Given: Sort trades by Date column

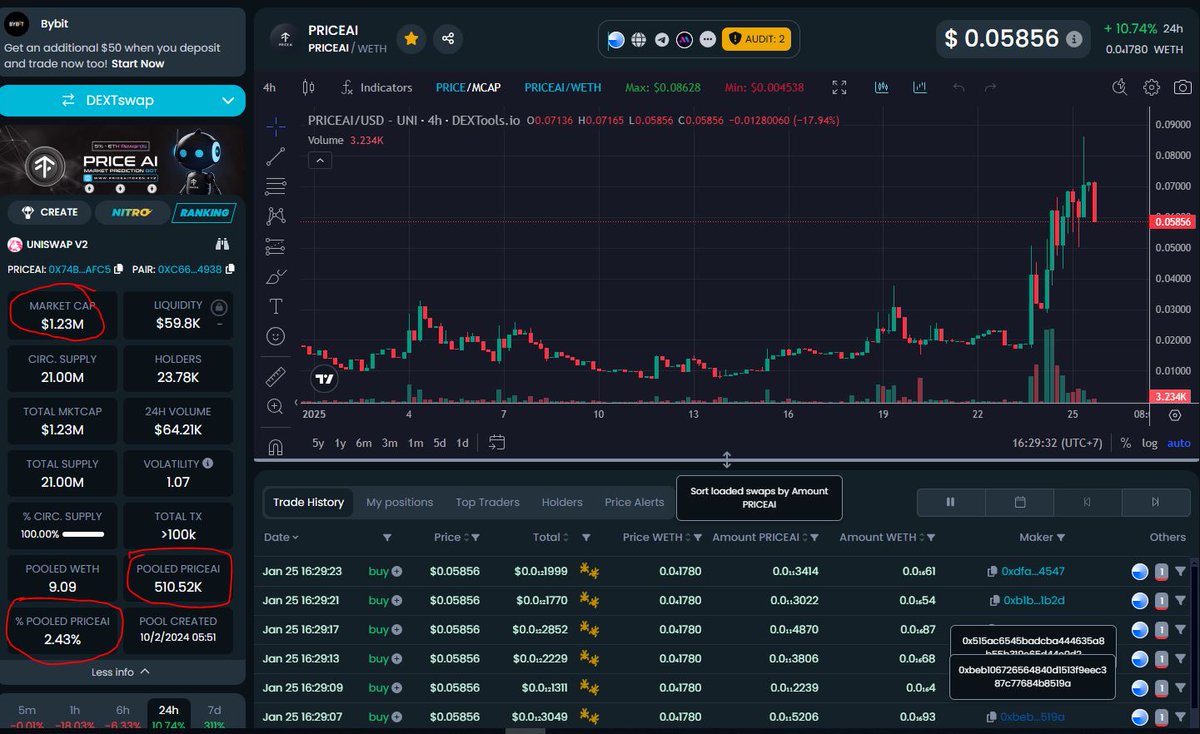Looking at the screenshot, I should pos(281,537).
